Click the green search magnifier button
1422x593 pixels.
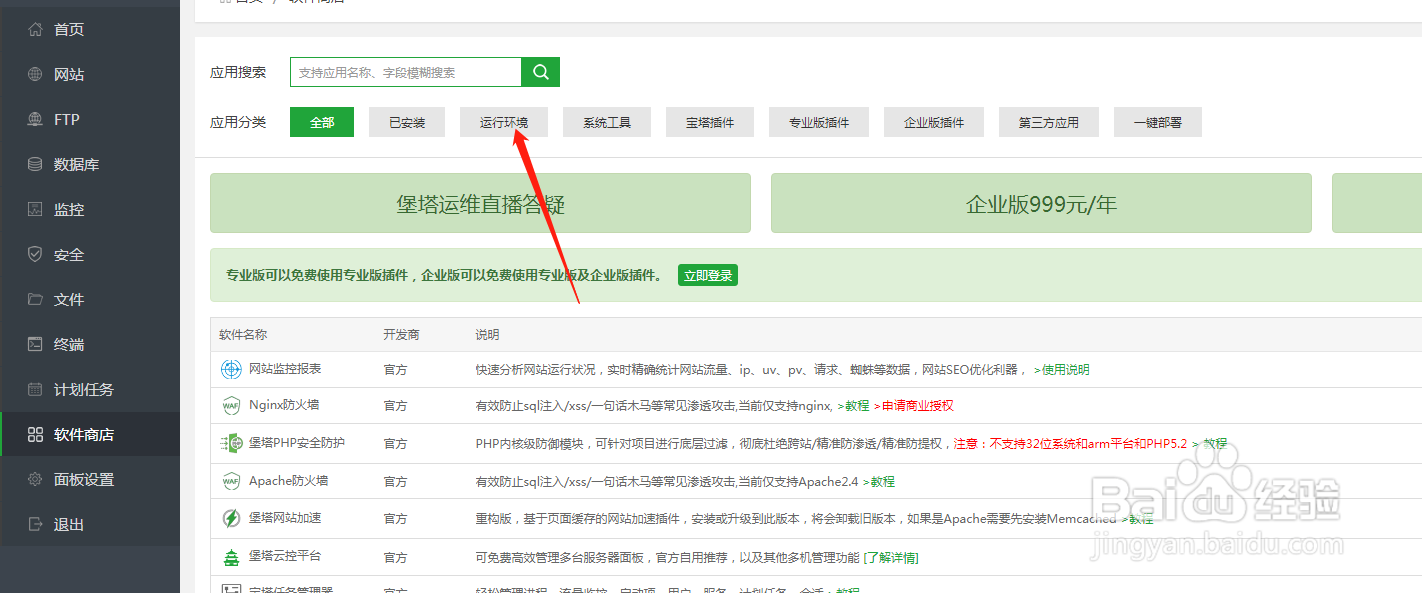pos(541,72)
